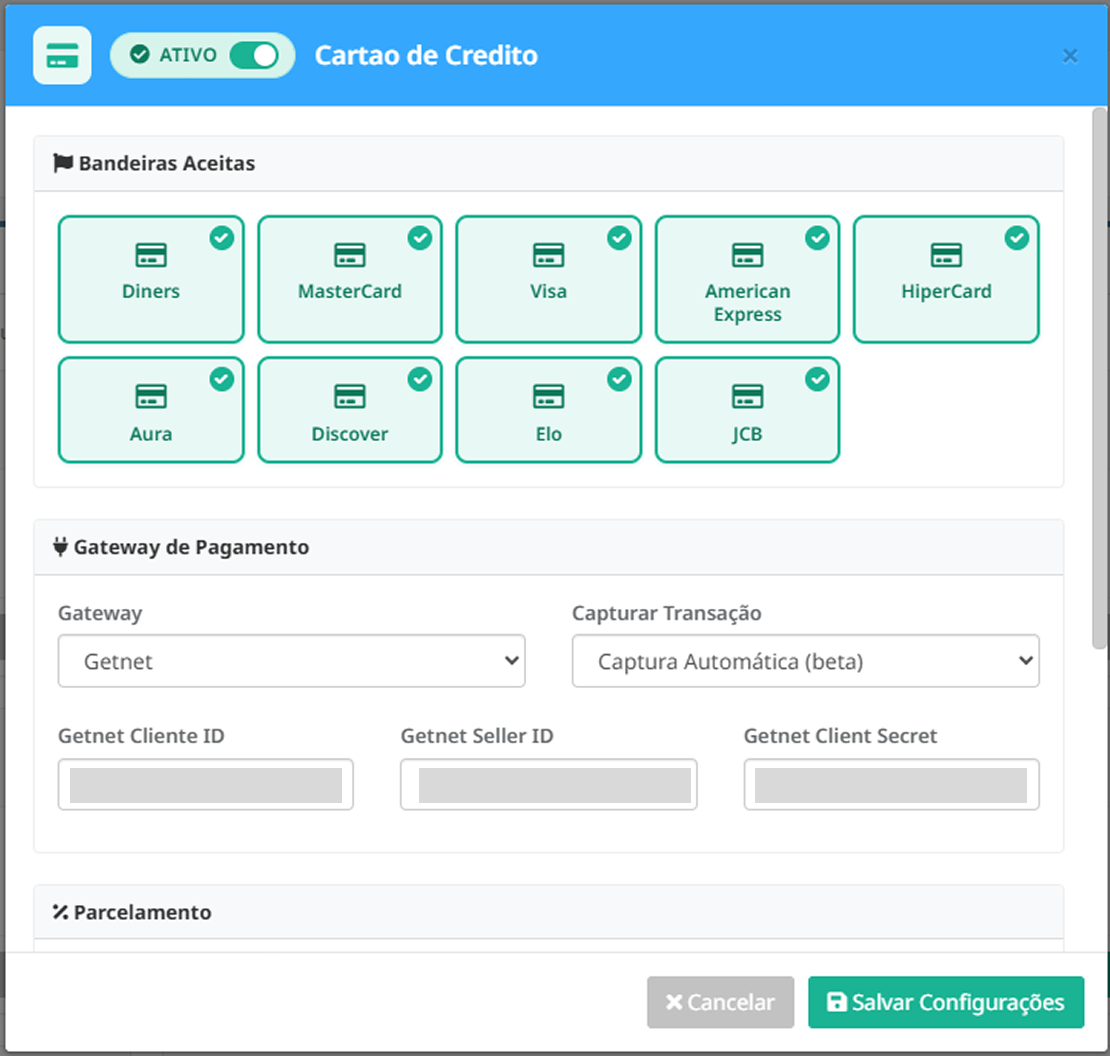Click the checkmark badge on JCB
Image resolution: width=1110 pixels, height=1056 pixels.
818,379
